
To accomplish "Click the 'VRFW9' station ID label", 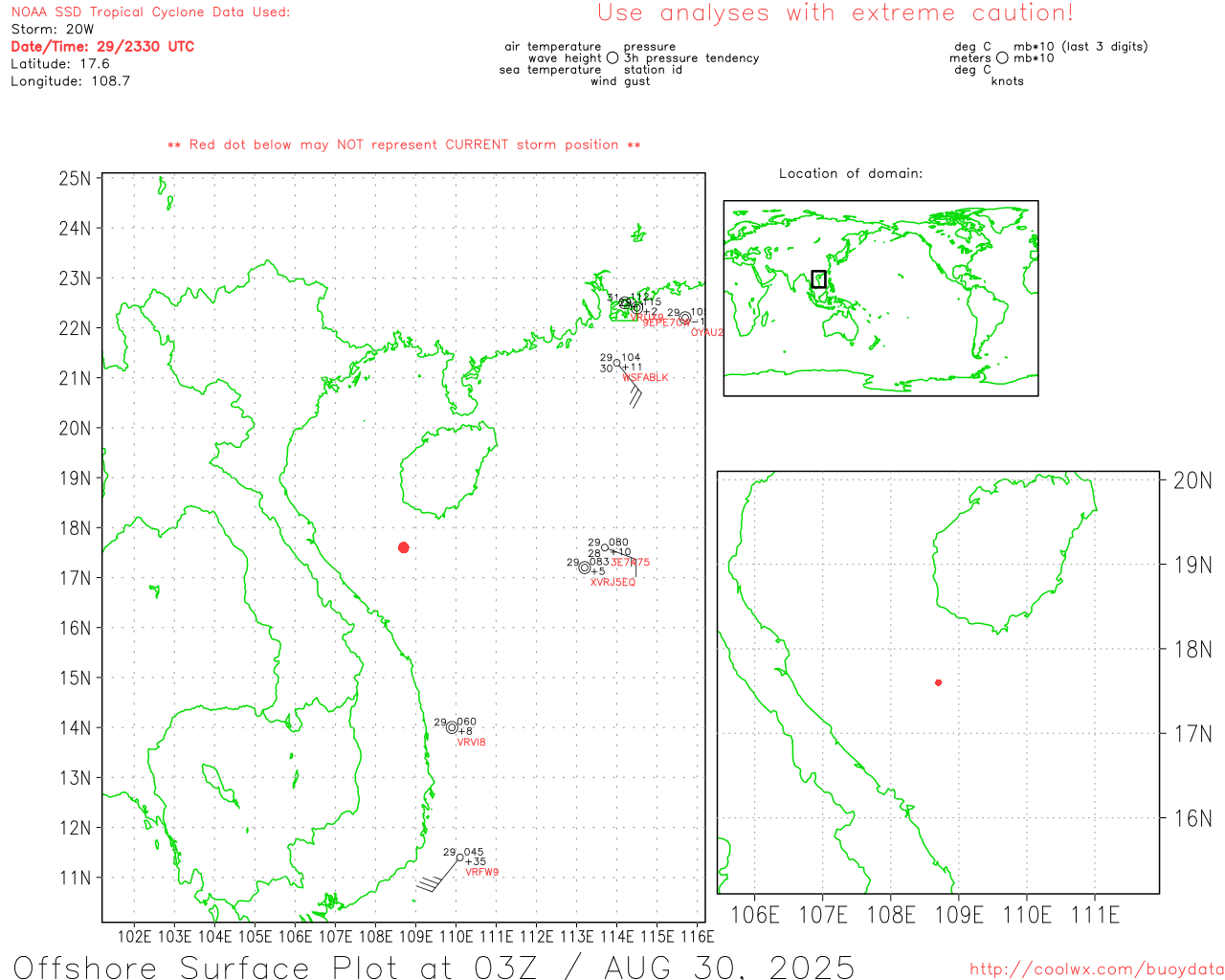I will point(481,873).
